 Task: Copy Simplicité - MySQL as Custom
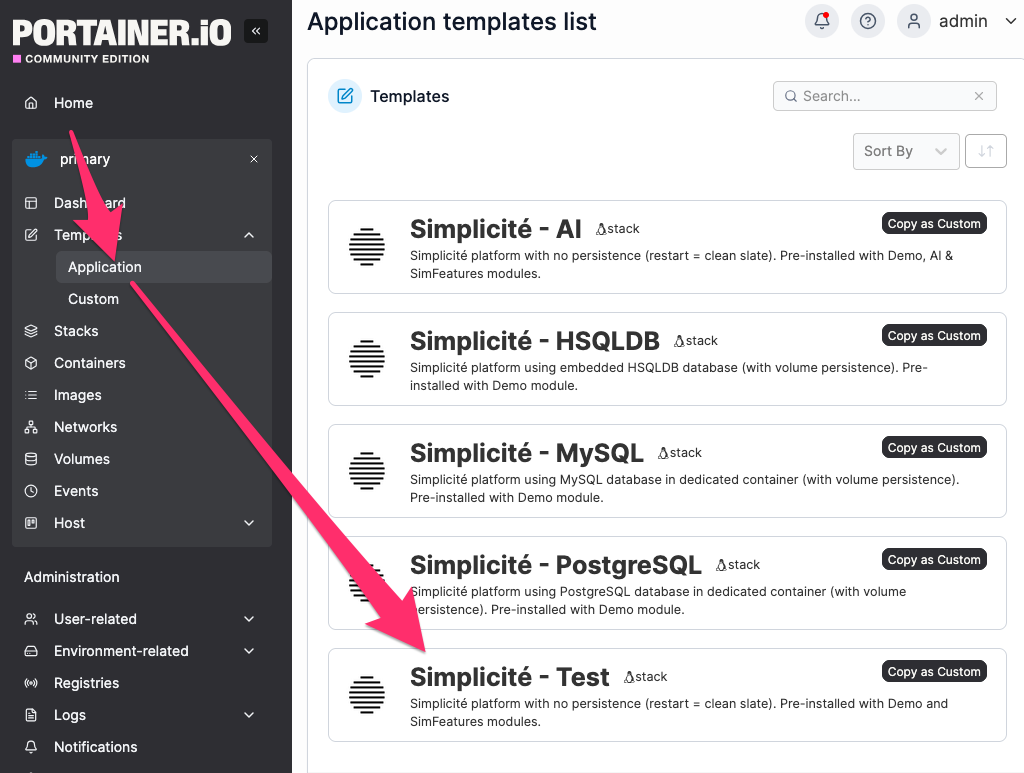coord(933,447)
